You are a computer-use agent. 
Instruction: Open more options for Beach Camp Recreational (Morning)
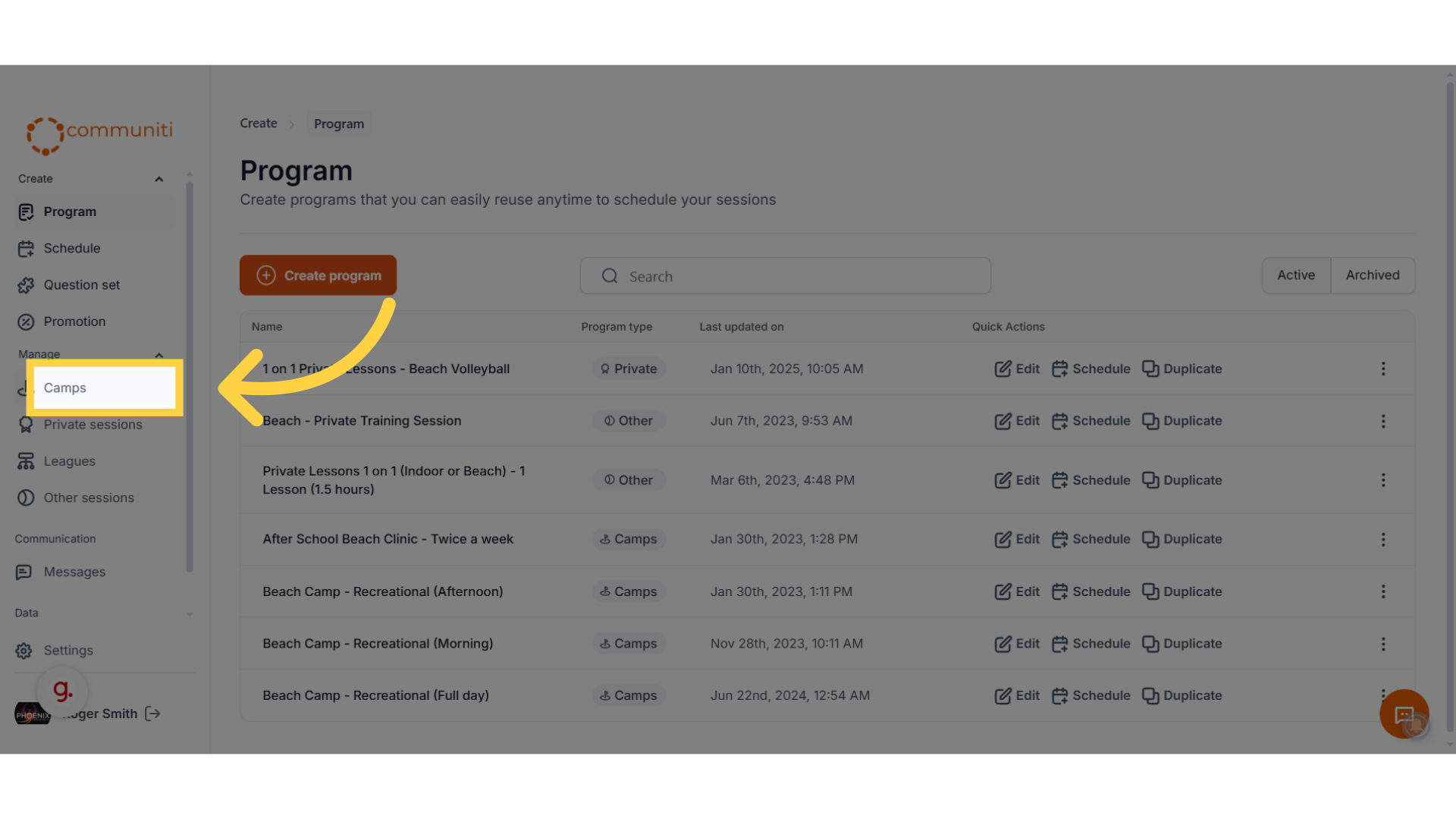(1383, 644)
